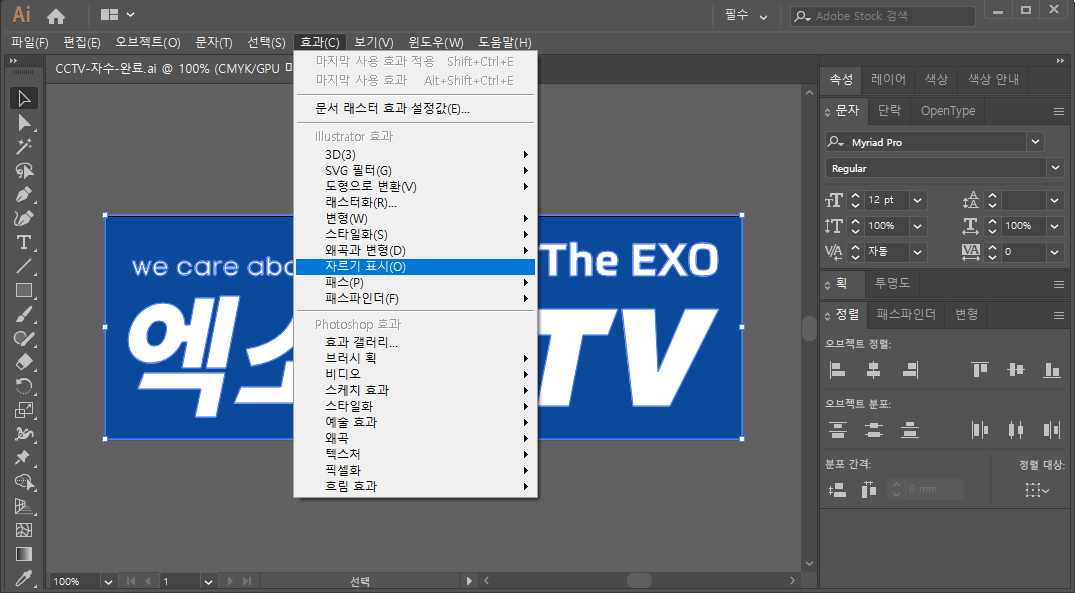
Task: Switch to the OpenType tab
Action: tap(947, 110)
